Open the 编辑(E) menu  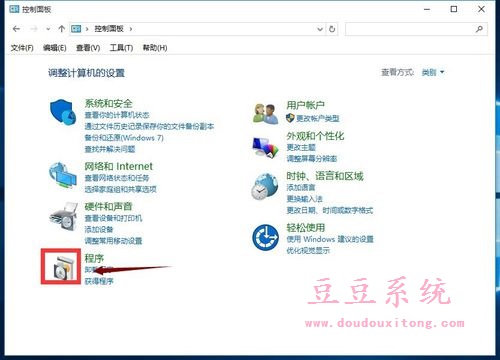pos(55,48)
